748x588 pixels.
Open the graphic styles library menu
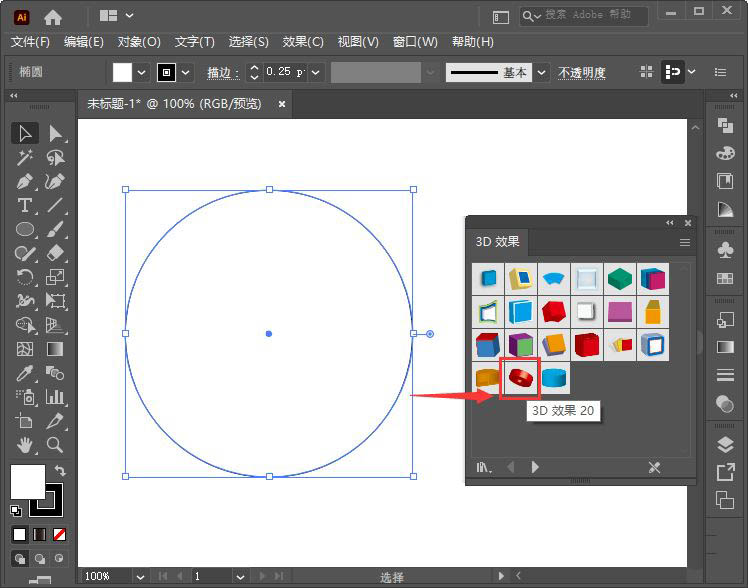(x=484, y=467)
